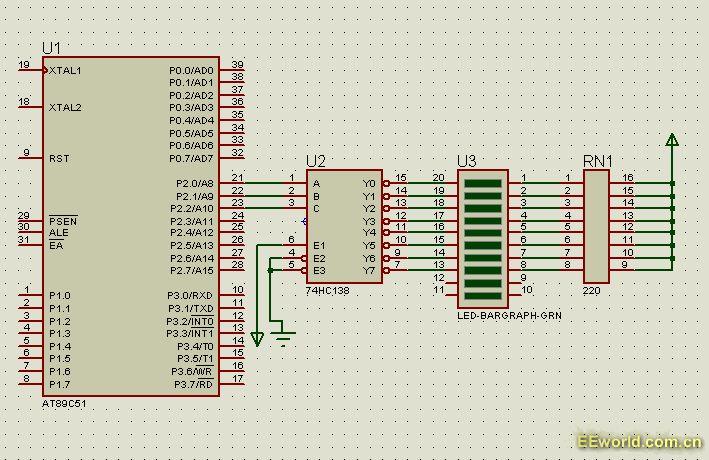Click input B label on U2

317,197
